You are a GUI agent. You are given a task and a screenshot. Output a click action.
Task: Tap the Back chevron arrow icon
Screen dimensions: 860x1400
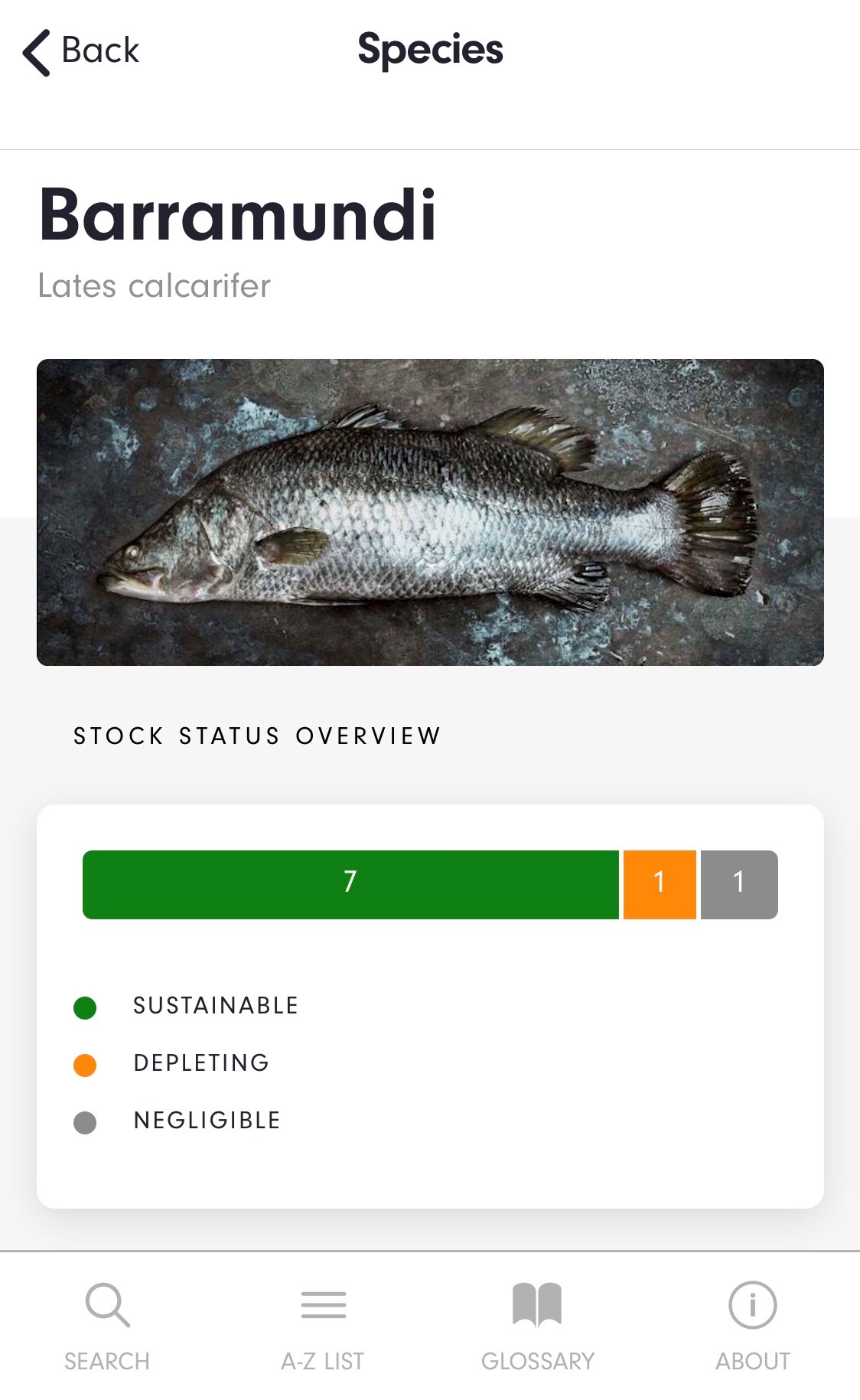(x=36, y=53)
